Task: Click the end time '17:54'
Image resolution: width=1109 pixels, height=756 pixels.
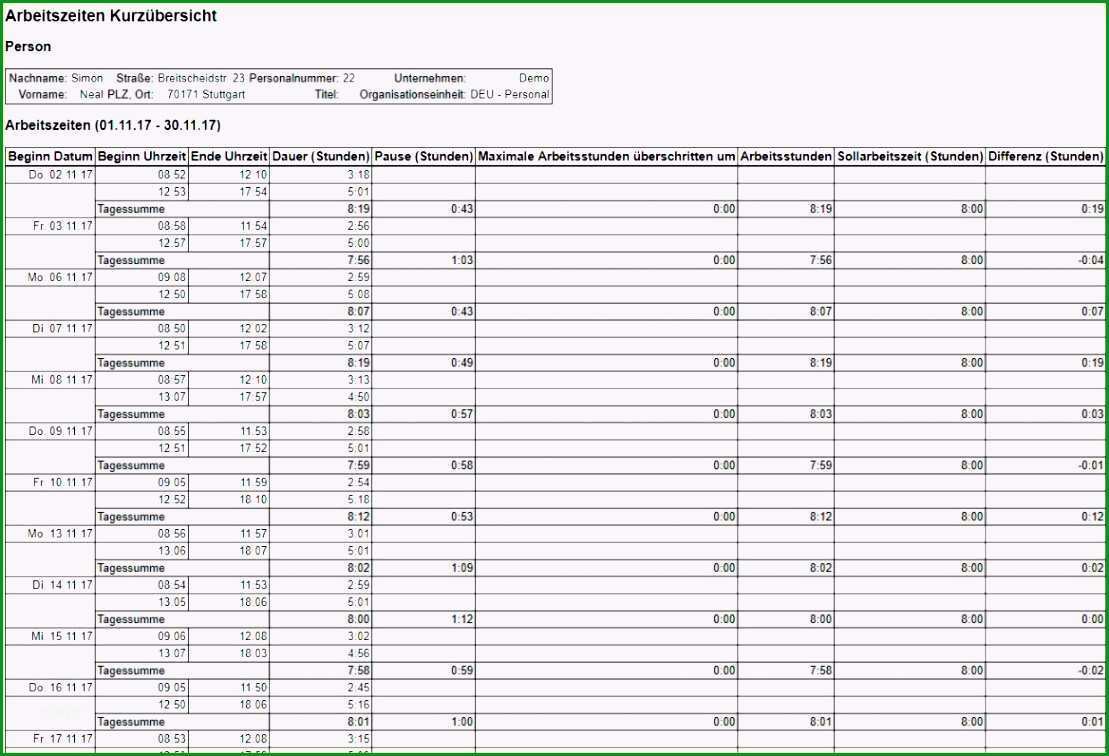Action: click(253, 192)
